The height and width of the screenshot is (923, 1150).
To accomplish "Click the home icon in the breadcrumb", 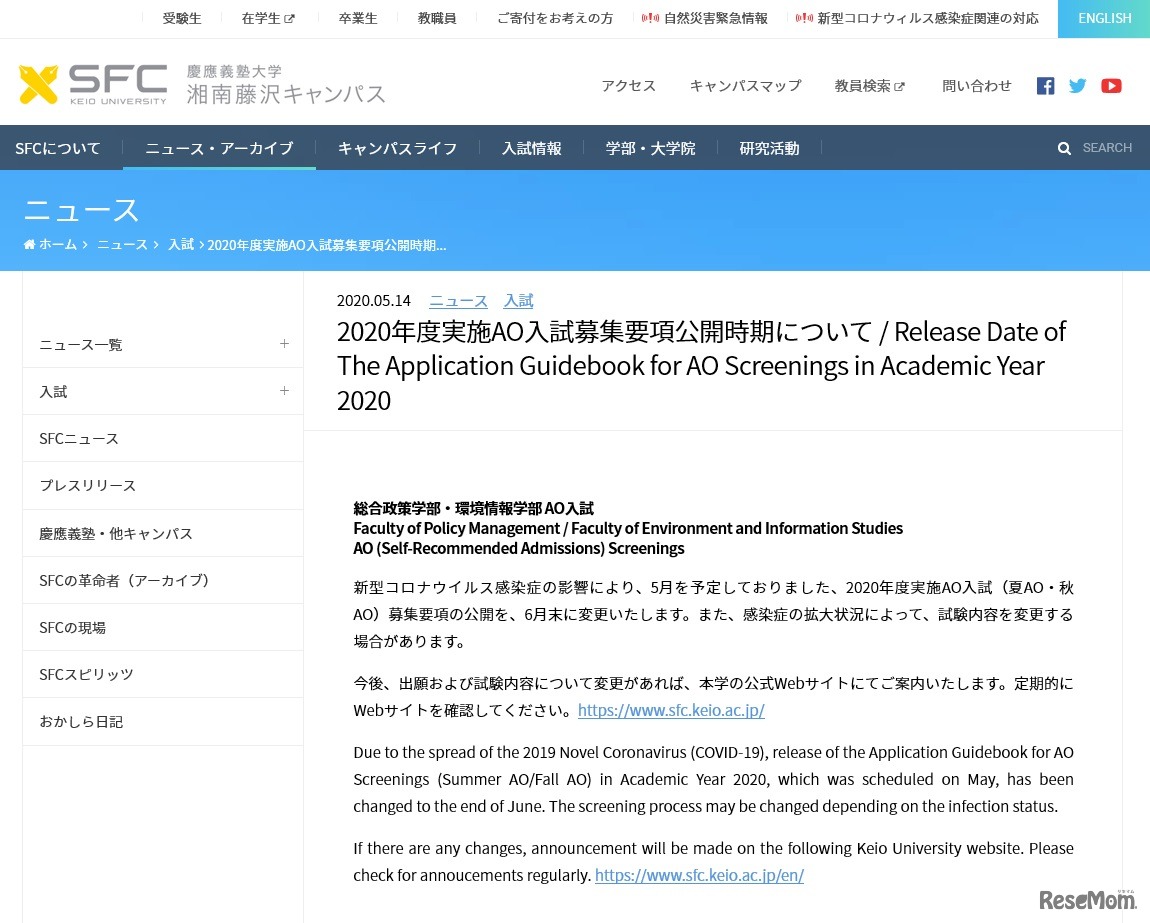I will click(x=29, y=244).
